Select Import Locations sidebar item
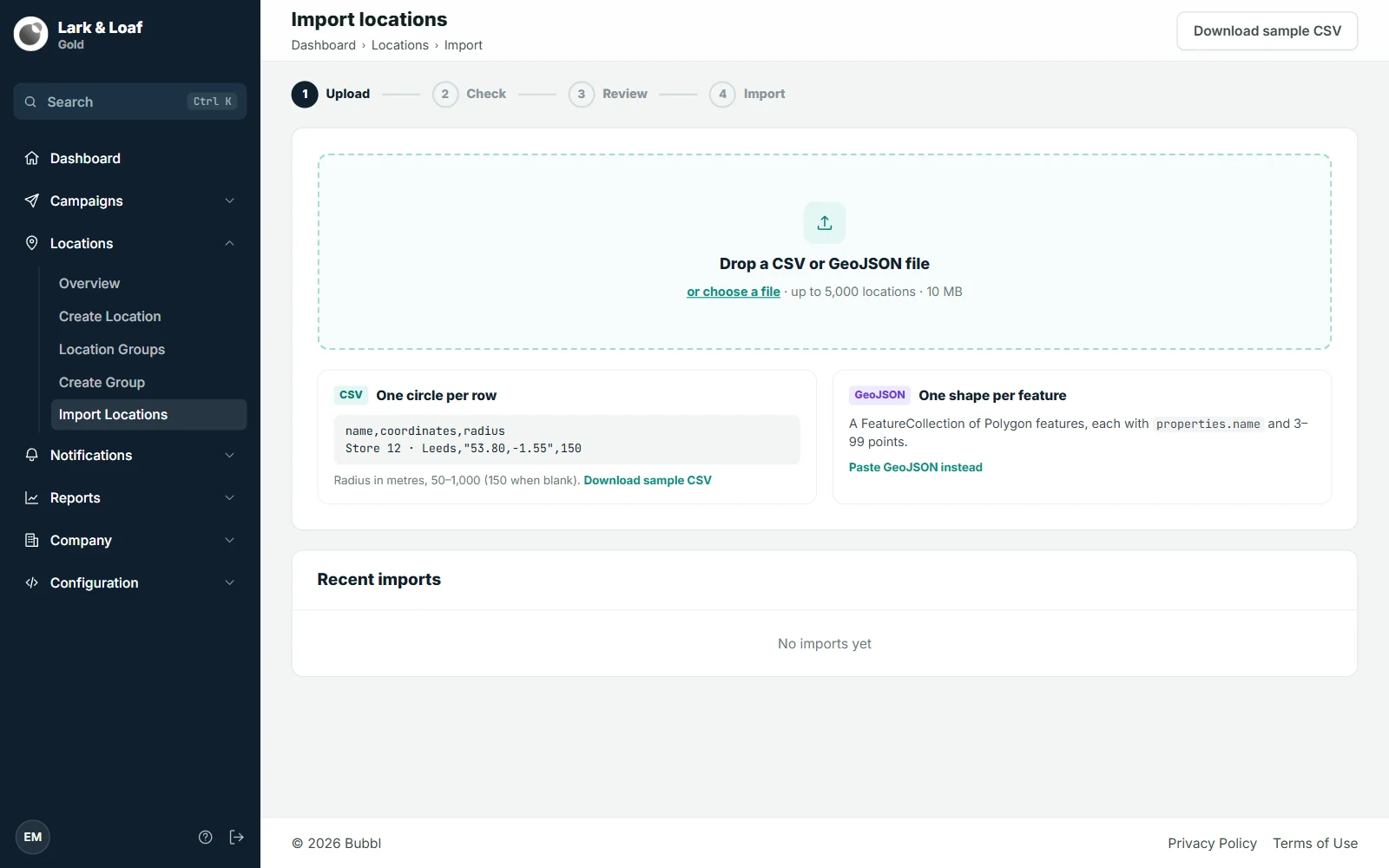The height and width of the screenshot is (868, 1389). point(148,415)
